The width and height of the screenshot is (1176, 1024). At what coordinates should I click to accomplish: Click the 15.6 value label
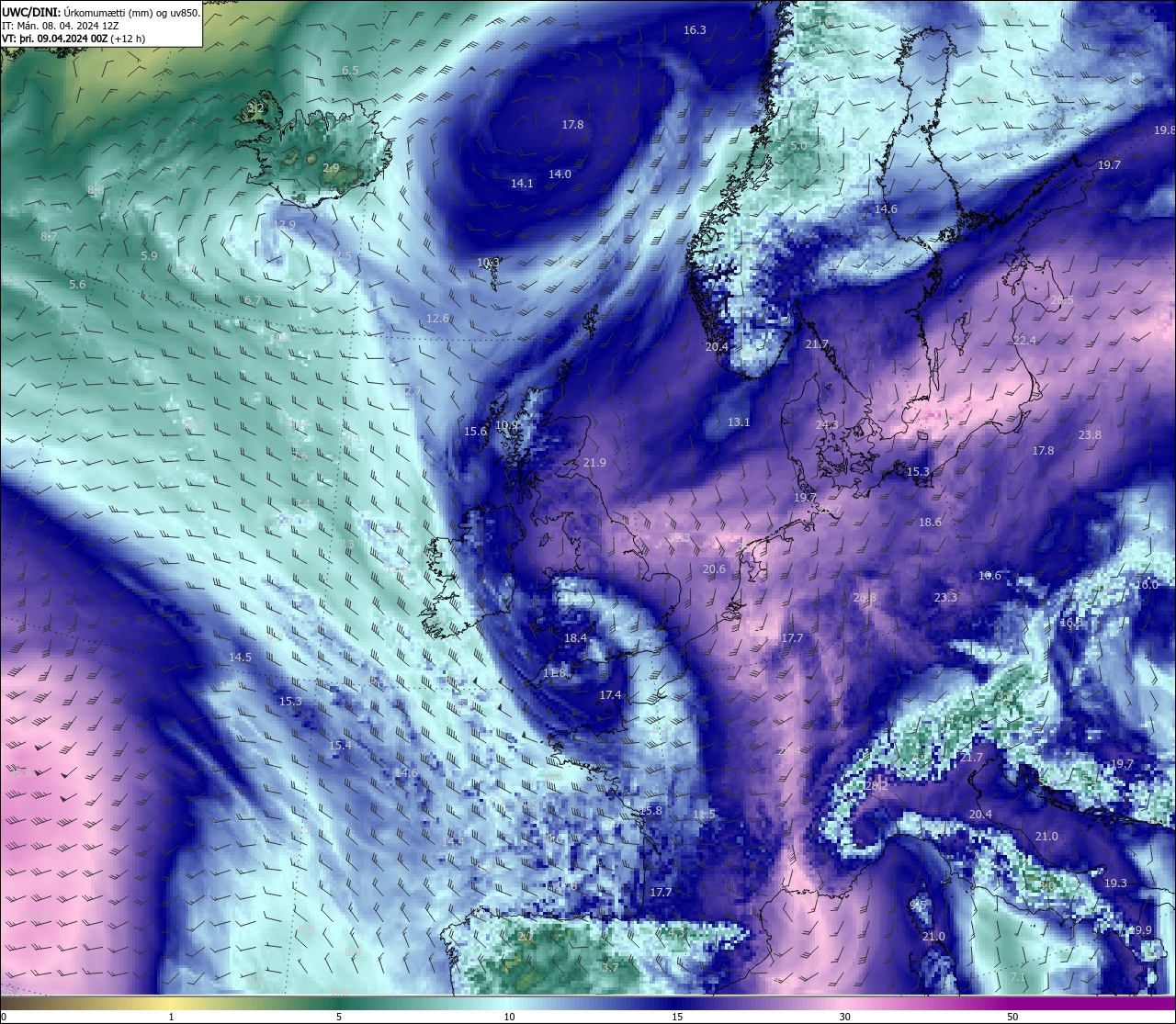(x=475, y=432)
